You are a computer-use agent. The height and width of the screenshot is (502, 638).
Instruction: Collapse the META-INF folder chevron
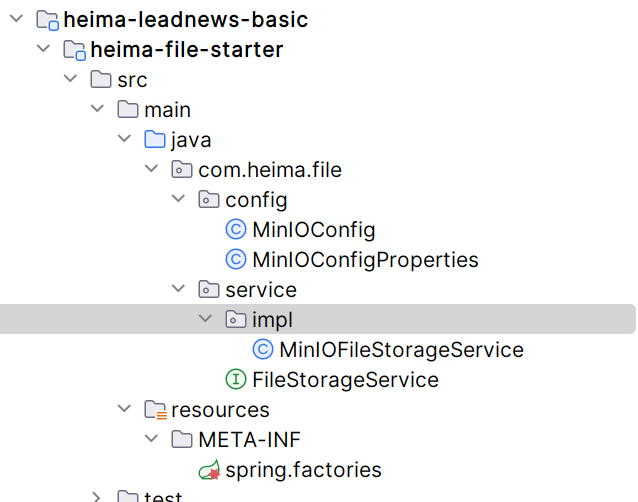[x=152, y=440]
